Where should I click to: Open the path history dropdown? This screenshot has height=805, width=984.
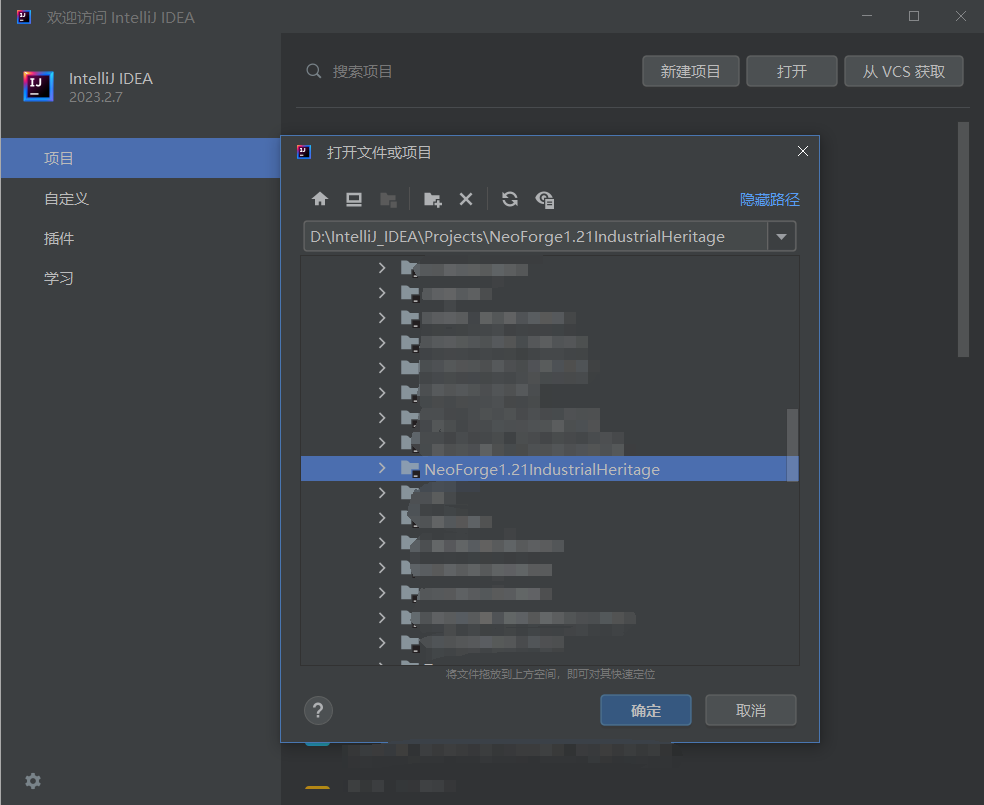point(781,237)
